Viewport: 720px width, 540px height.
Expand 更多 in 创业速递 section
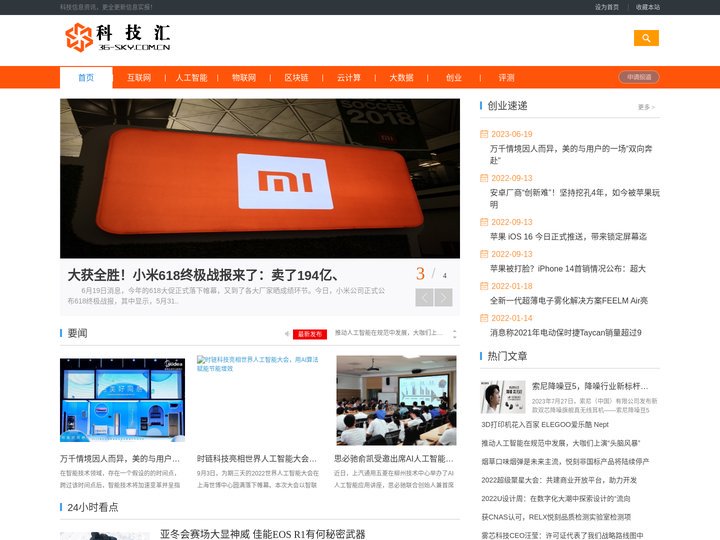[646, 107]
